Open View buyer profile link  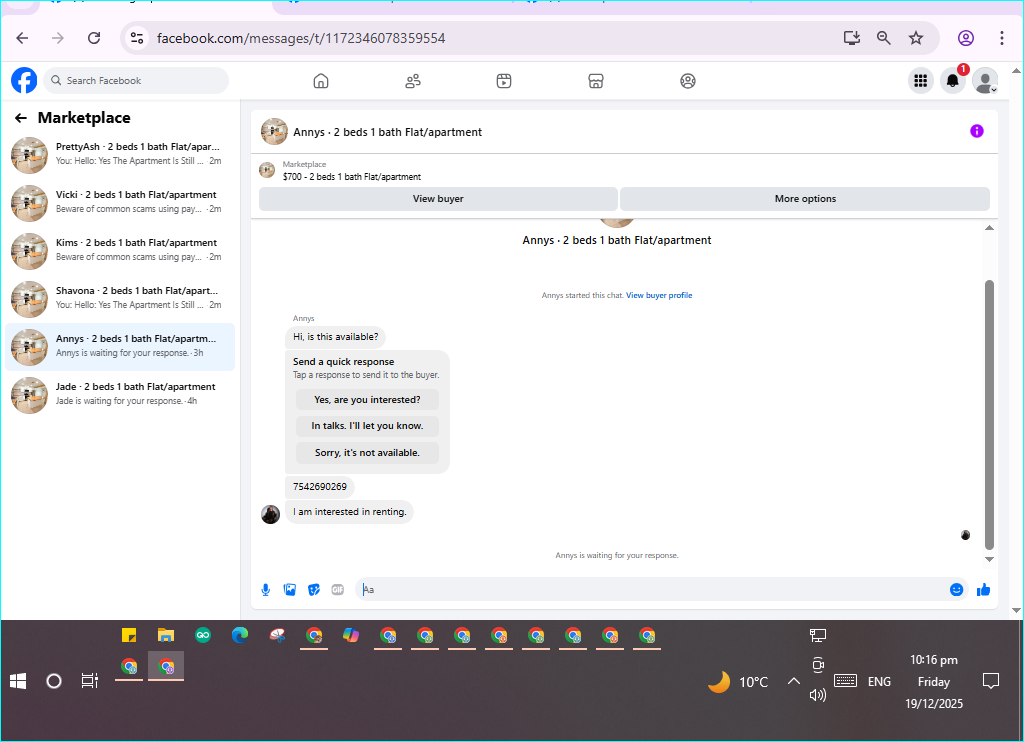659,295
